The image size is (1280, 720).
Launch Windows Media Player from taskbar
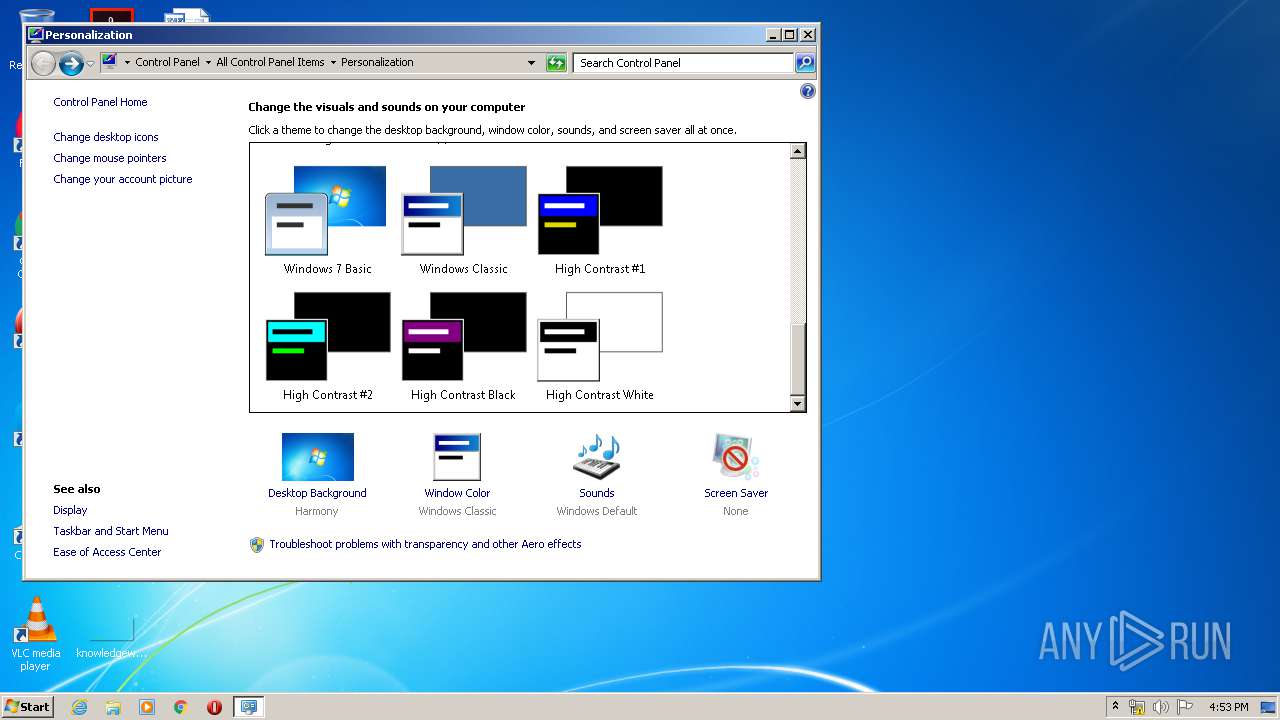[147, 707]
